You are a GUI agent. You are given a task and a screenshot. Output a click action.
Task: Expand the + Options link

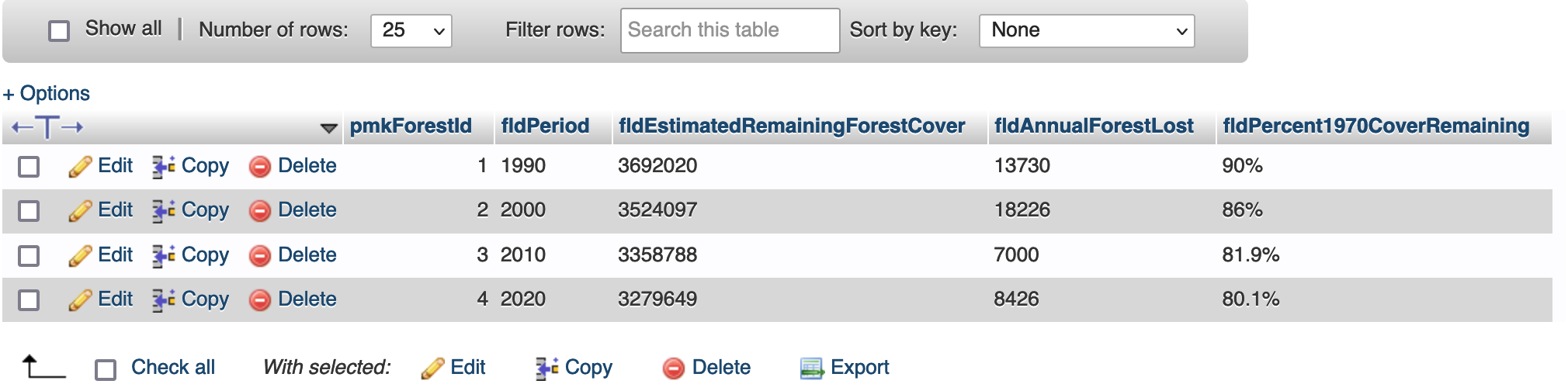click(47, 94)
